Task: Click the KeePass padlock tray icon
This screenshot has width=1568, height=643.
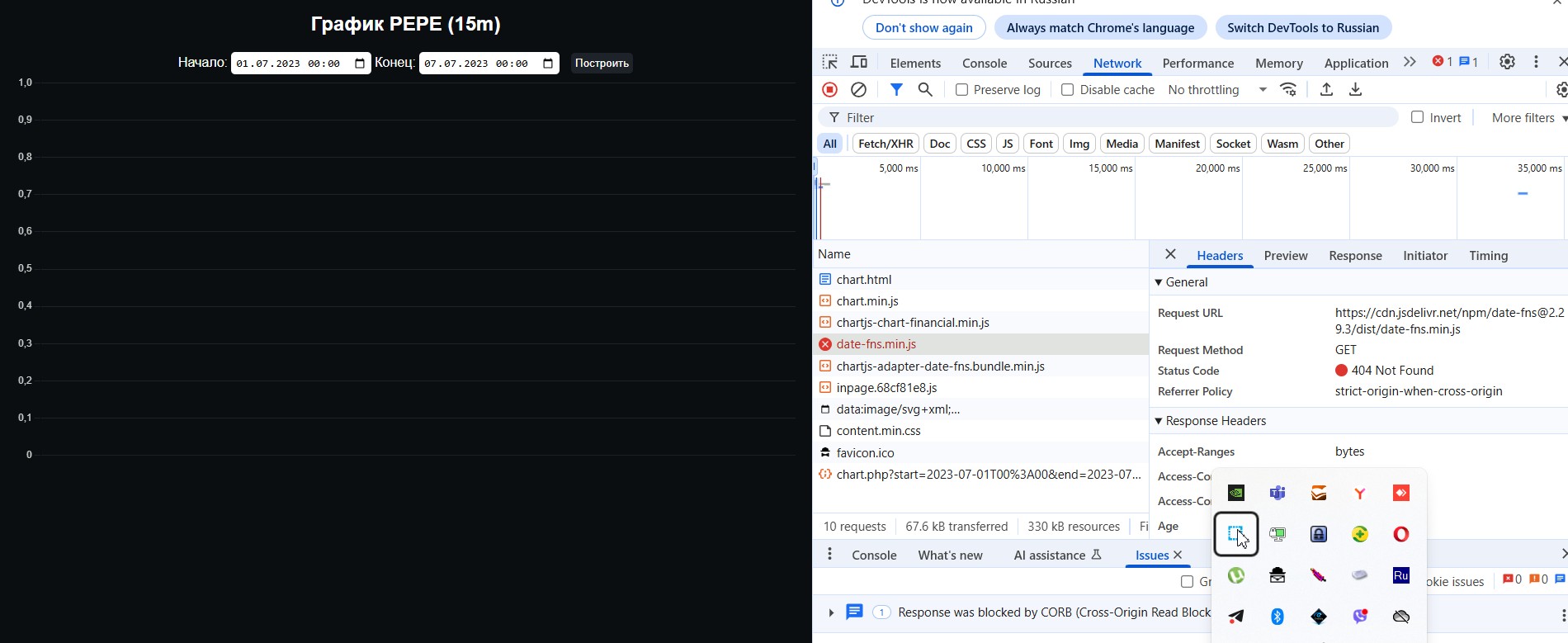Action: 1319,534
